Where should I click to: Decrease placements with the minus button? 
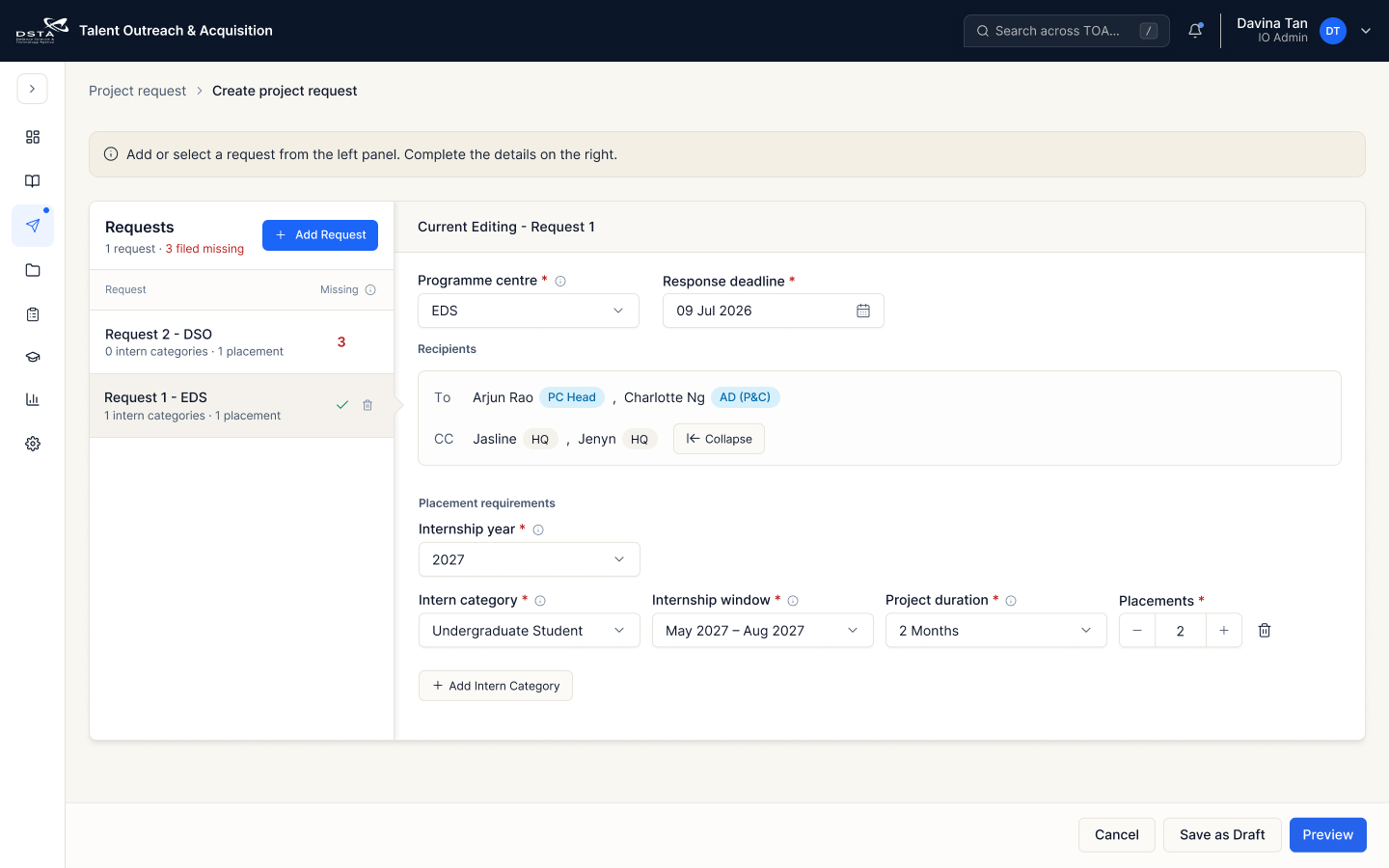coord(1137,631)
